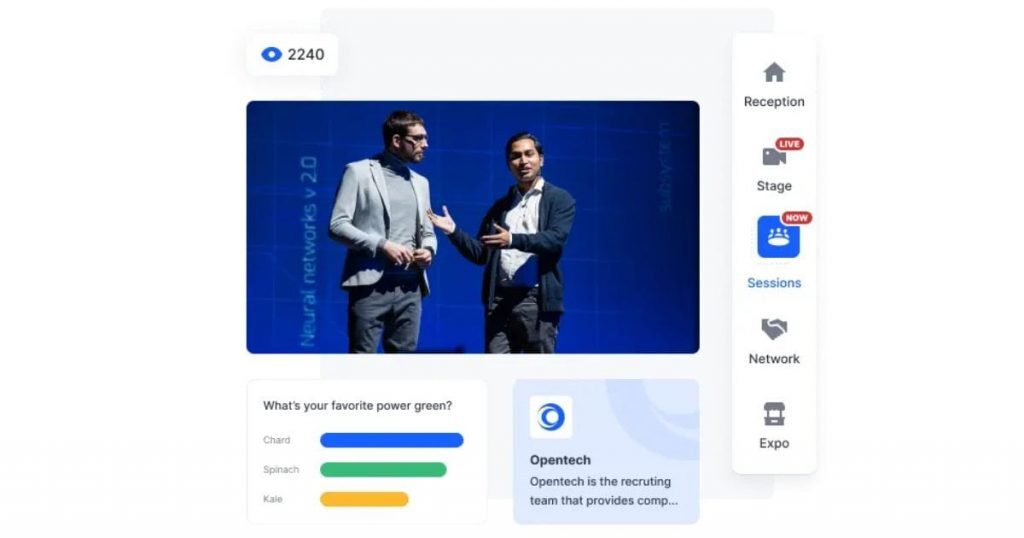This screenshot has width=1024, height=538.
Task: Click the 2240 viewer count
Action: pos(306,55)
